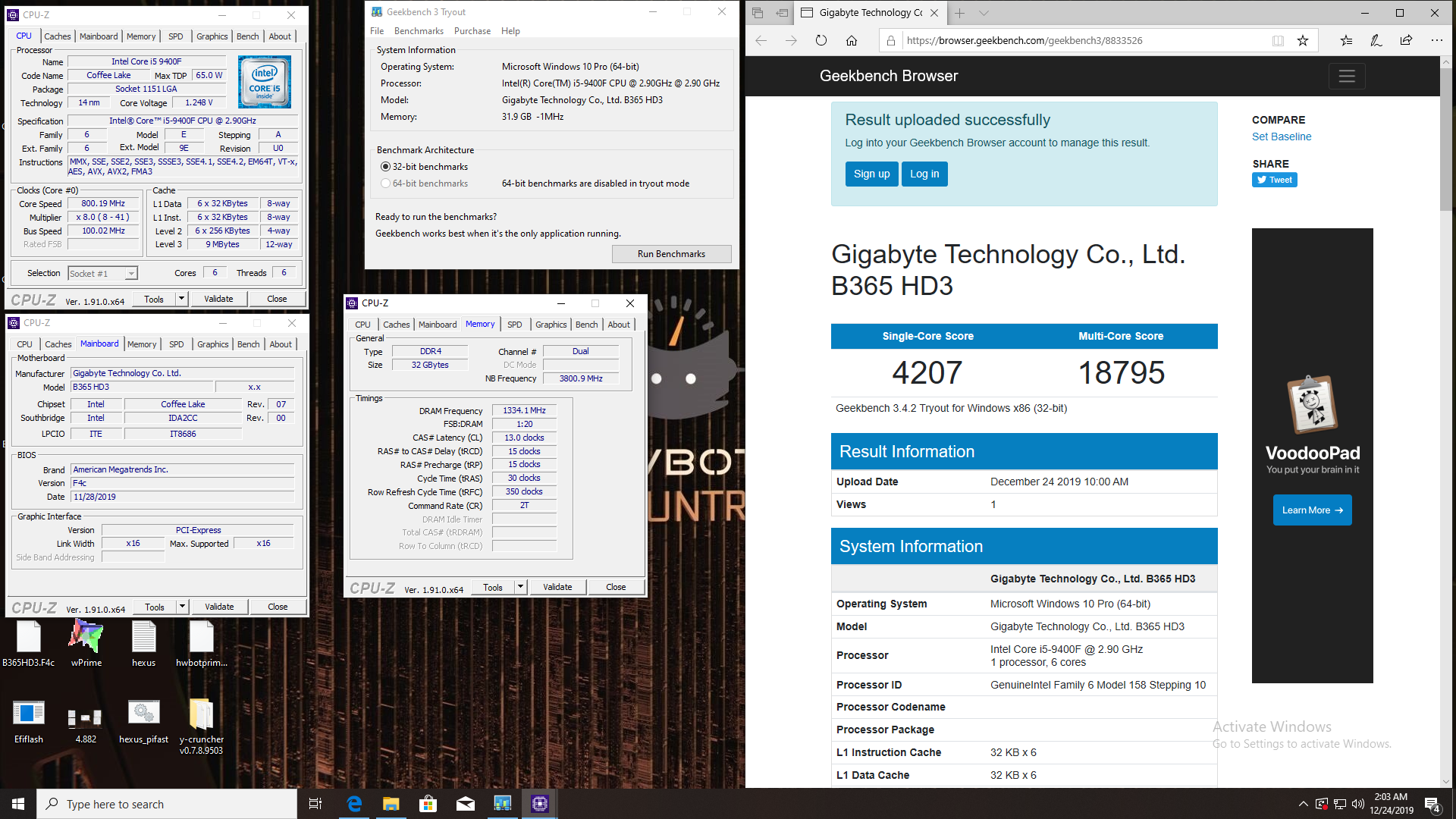This screenshot has height=819, width=1456.
Task: Click the Run Benchmarks button
Action: [671, 254]
